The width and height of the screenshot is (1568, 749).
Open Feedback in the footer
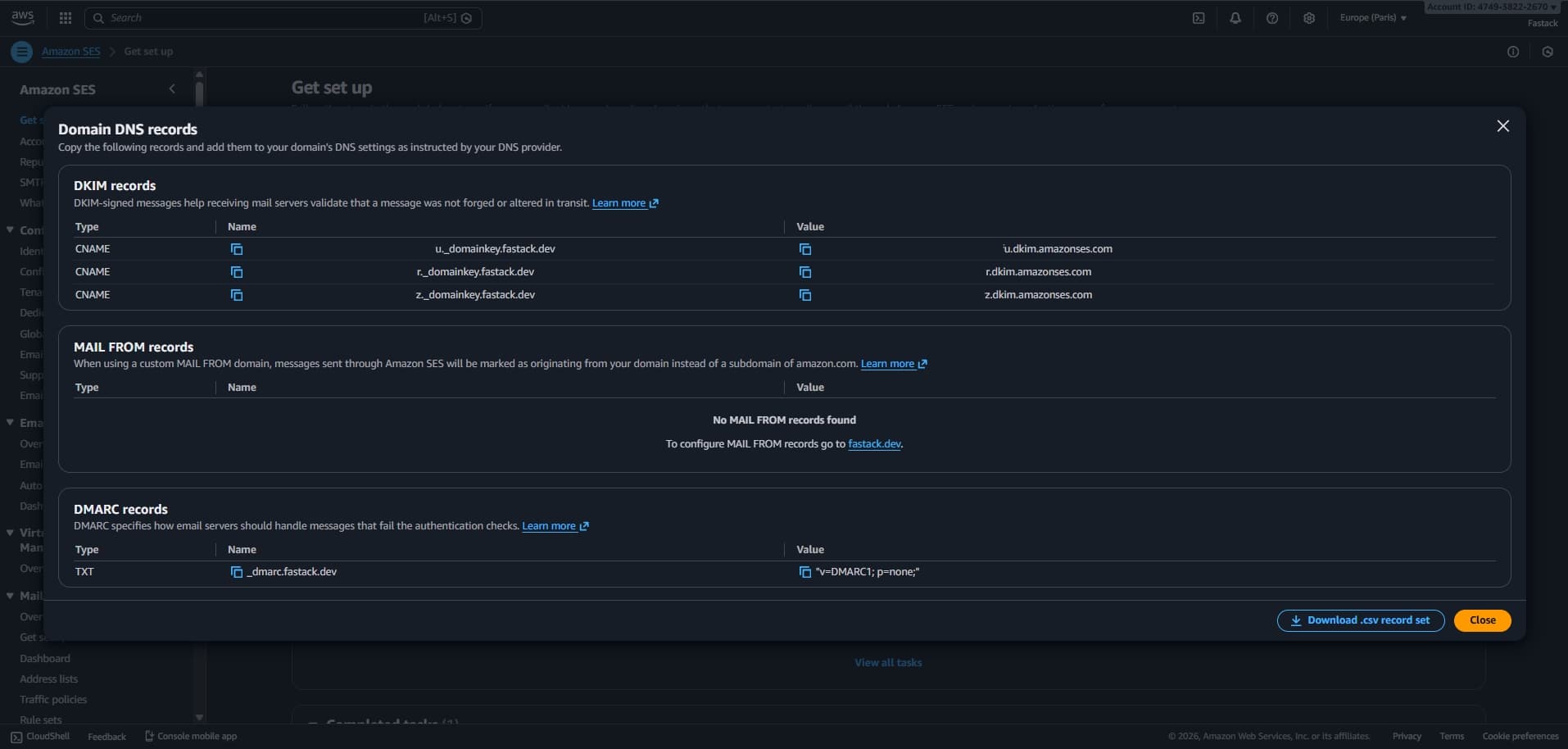point(106,737)
